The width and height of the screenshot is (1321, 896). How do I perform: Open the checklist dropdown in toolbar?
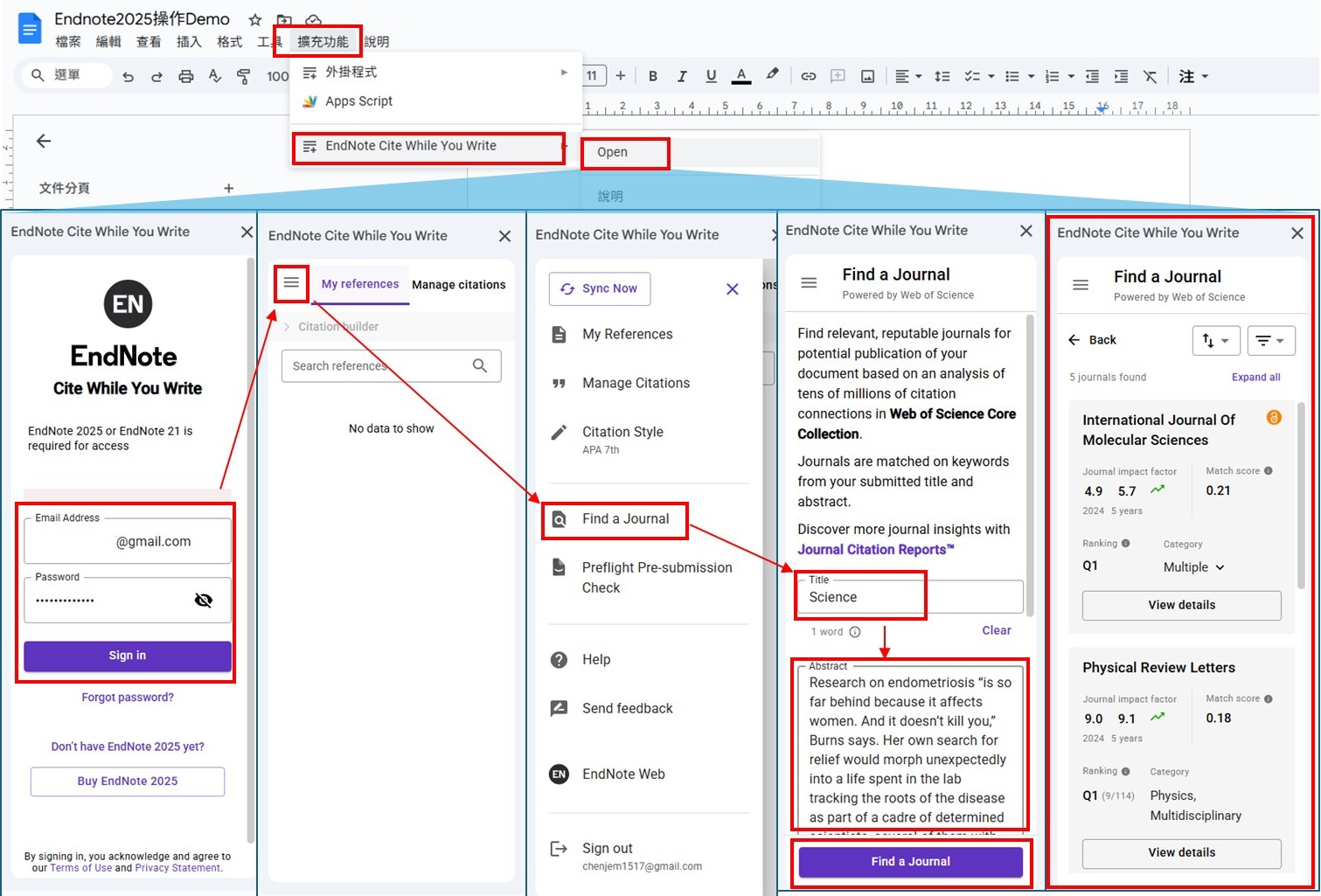coord(991,76)
